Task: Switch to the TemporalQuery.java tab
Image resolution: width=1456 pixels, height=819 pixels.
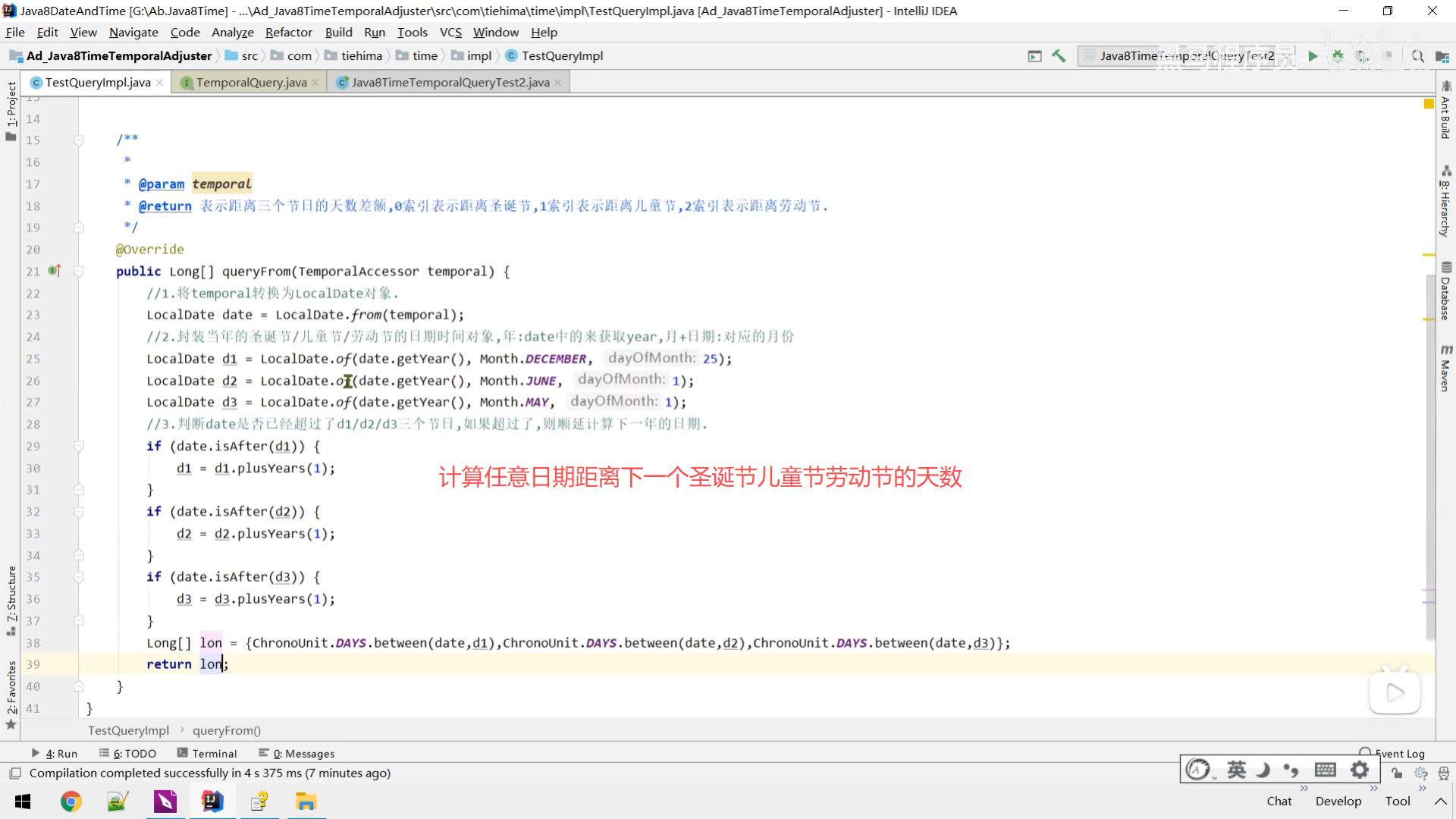Action: coord(251,83)
